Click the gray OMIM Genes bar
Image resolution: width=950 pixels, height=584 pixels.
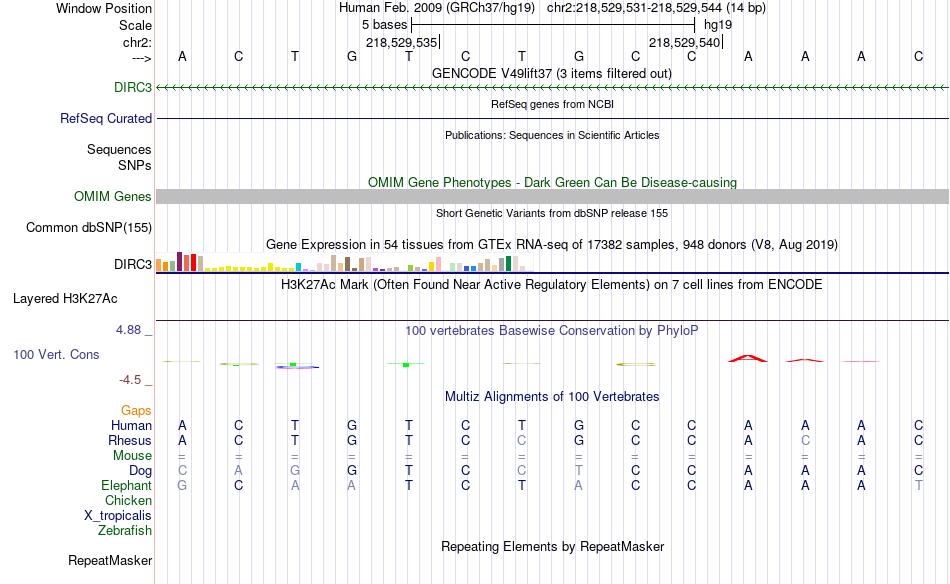click(x=552, y=196)
